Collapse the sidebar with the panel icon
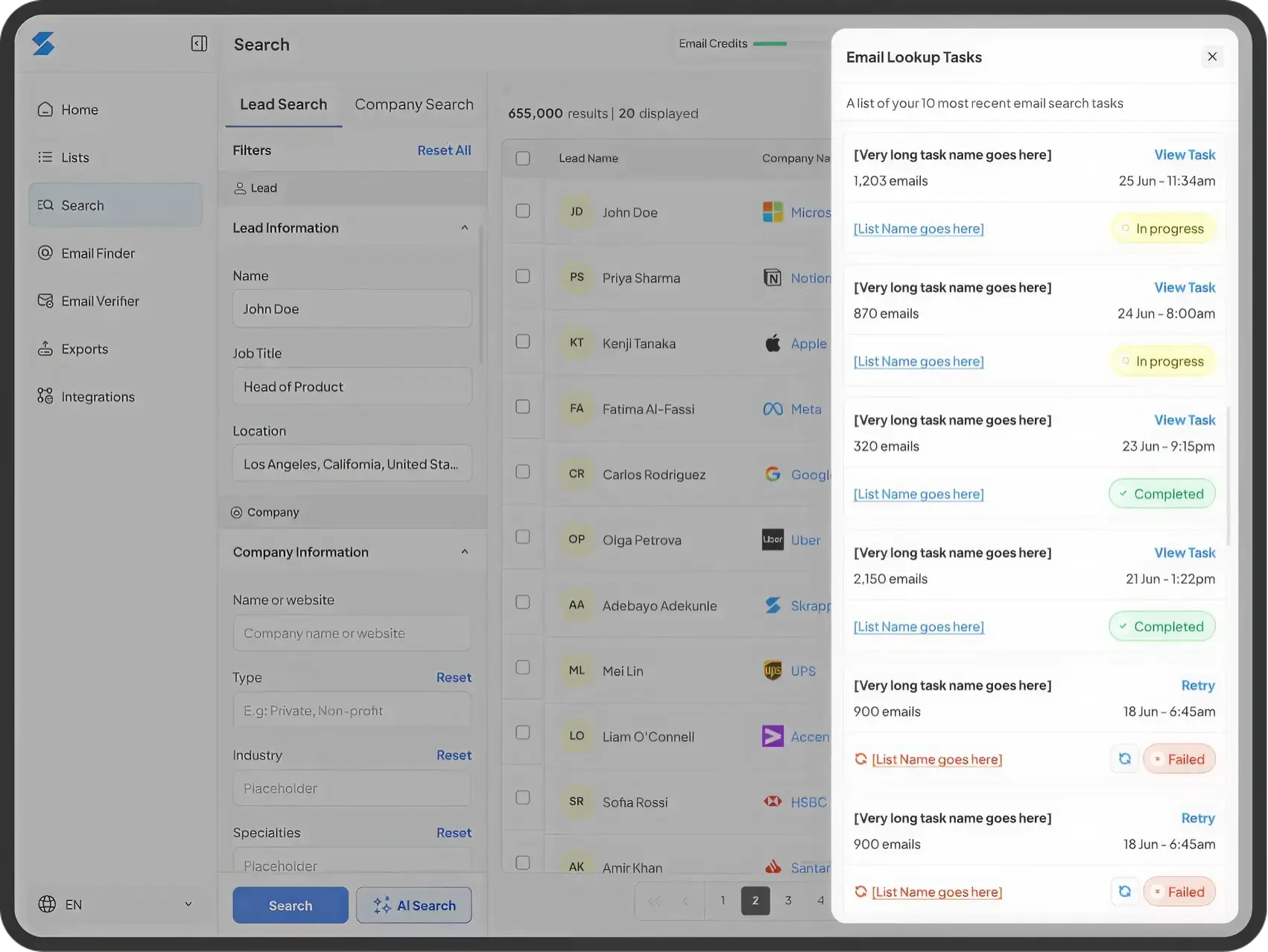This screenshot has height=952, width=1268. coord(199,44)
